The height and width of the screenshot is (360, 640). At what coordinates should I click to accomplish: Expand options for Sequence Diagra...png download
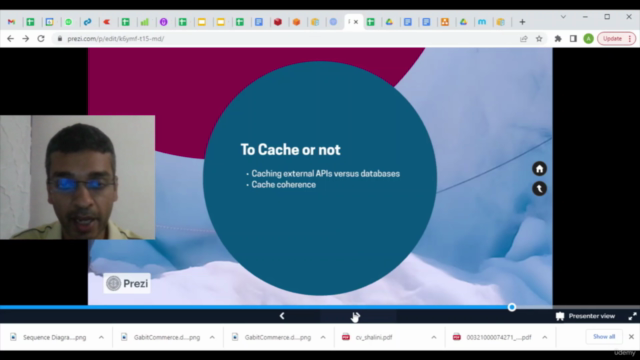pyautogui.click(x=101, y=337)
